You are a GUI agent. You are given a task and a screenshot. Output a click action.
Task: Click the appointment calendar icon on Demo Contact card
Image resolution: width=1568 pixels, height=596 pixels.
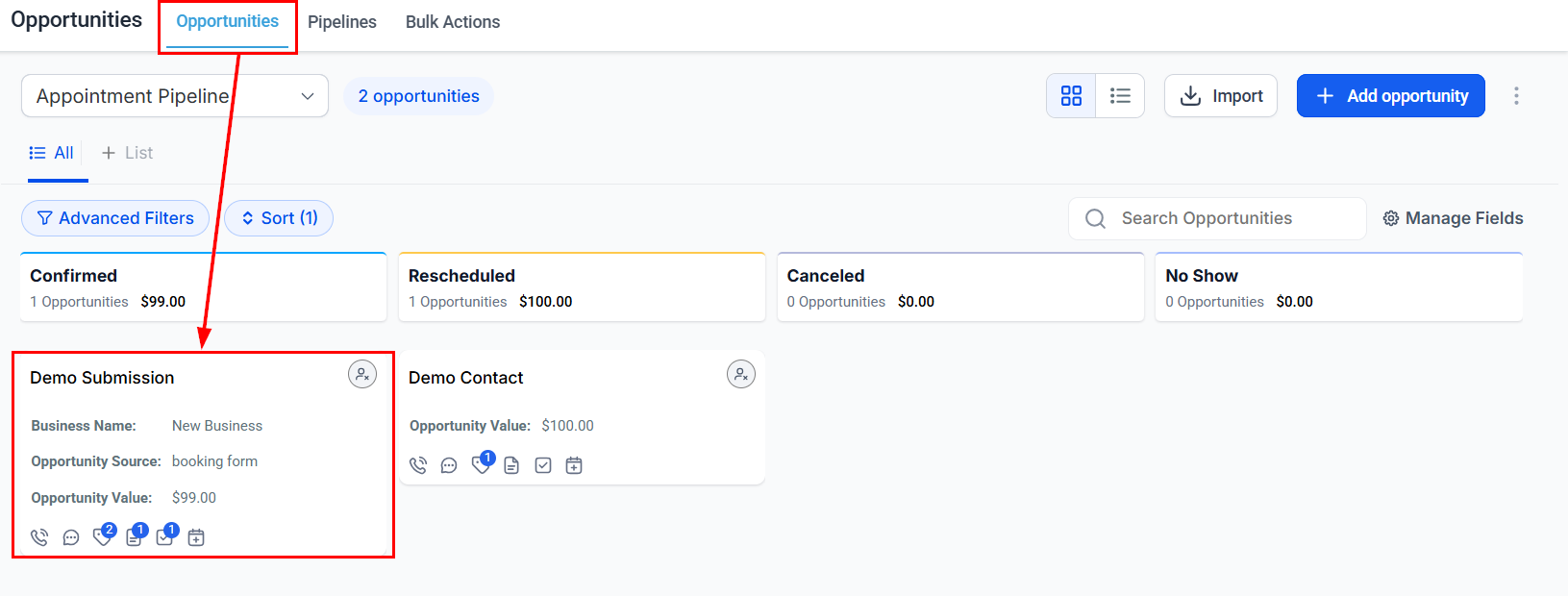574,465
